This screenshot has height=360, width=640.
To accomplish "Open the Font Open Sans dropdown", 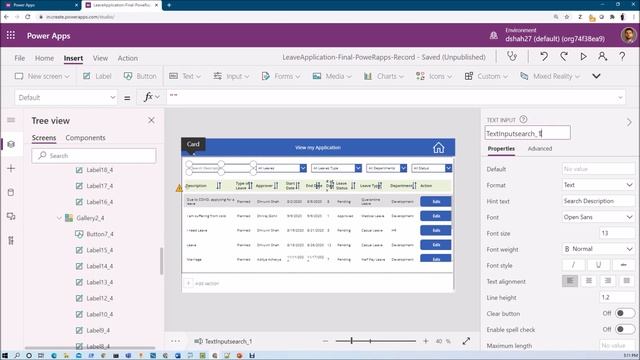I will 598,217.
